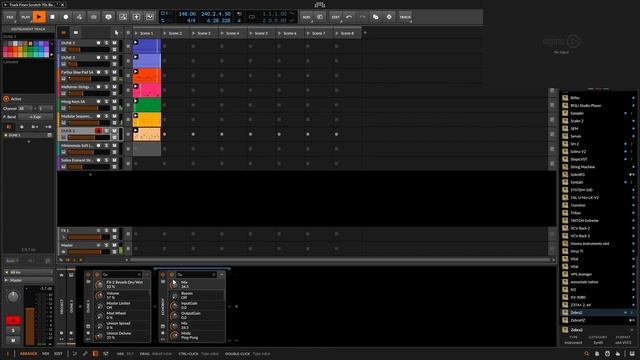The image size is (640, 360).
Task: Launch the Modular Sequencer yellow clip
Action: tap(136, 116)
